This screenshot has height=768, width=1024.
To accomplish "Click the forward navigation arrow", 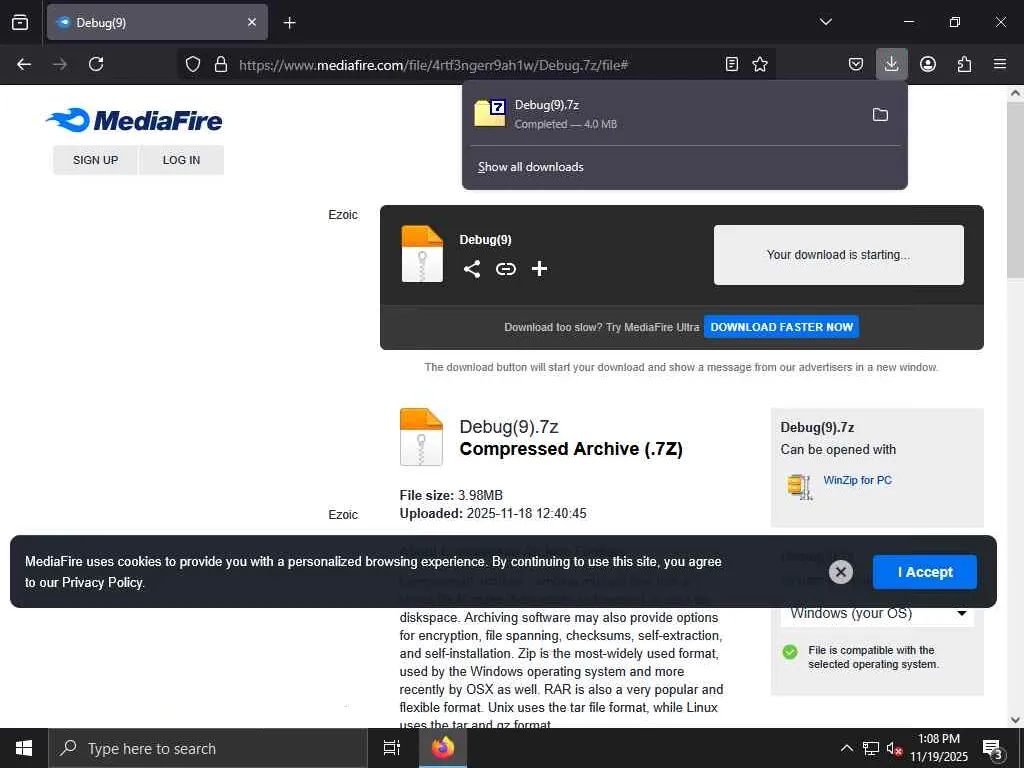I will 60,64.
